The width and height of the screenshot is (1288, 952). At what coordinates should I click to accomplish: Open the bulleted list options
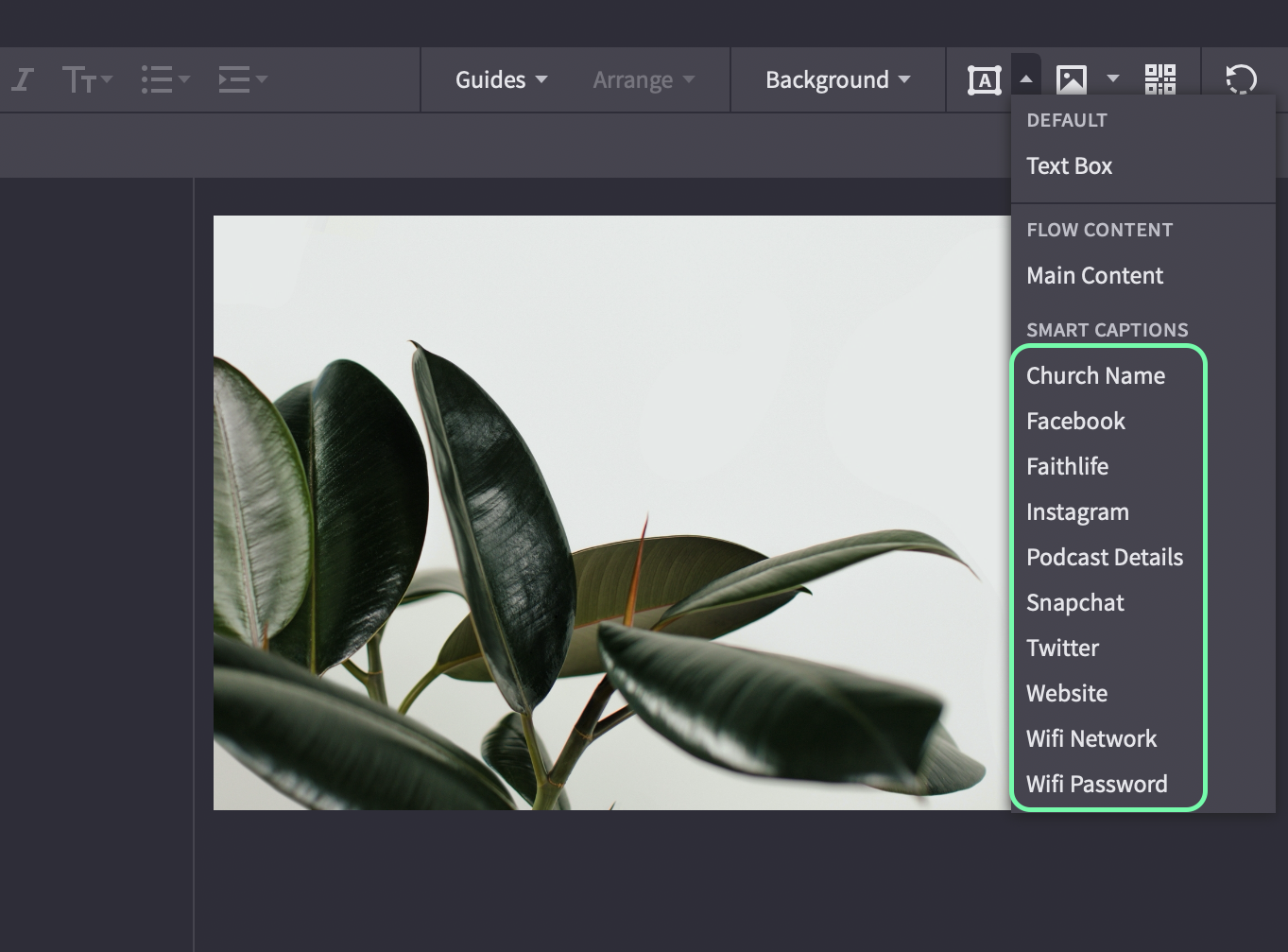tap(164, 79)
